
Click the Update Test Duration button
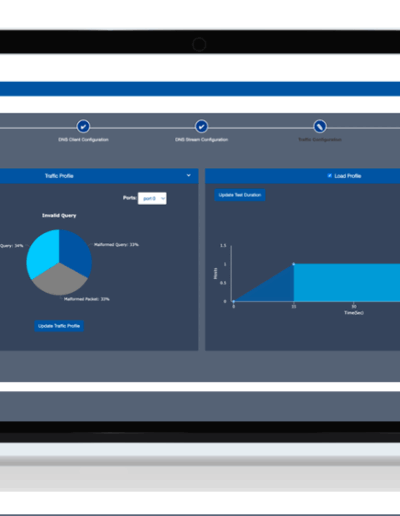(x=240, y=195)
